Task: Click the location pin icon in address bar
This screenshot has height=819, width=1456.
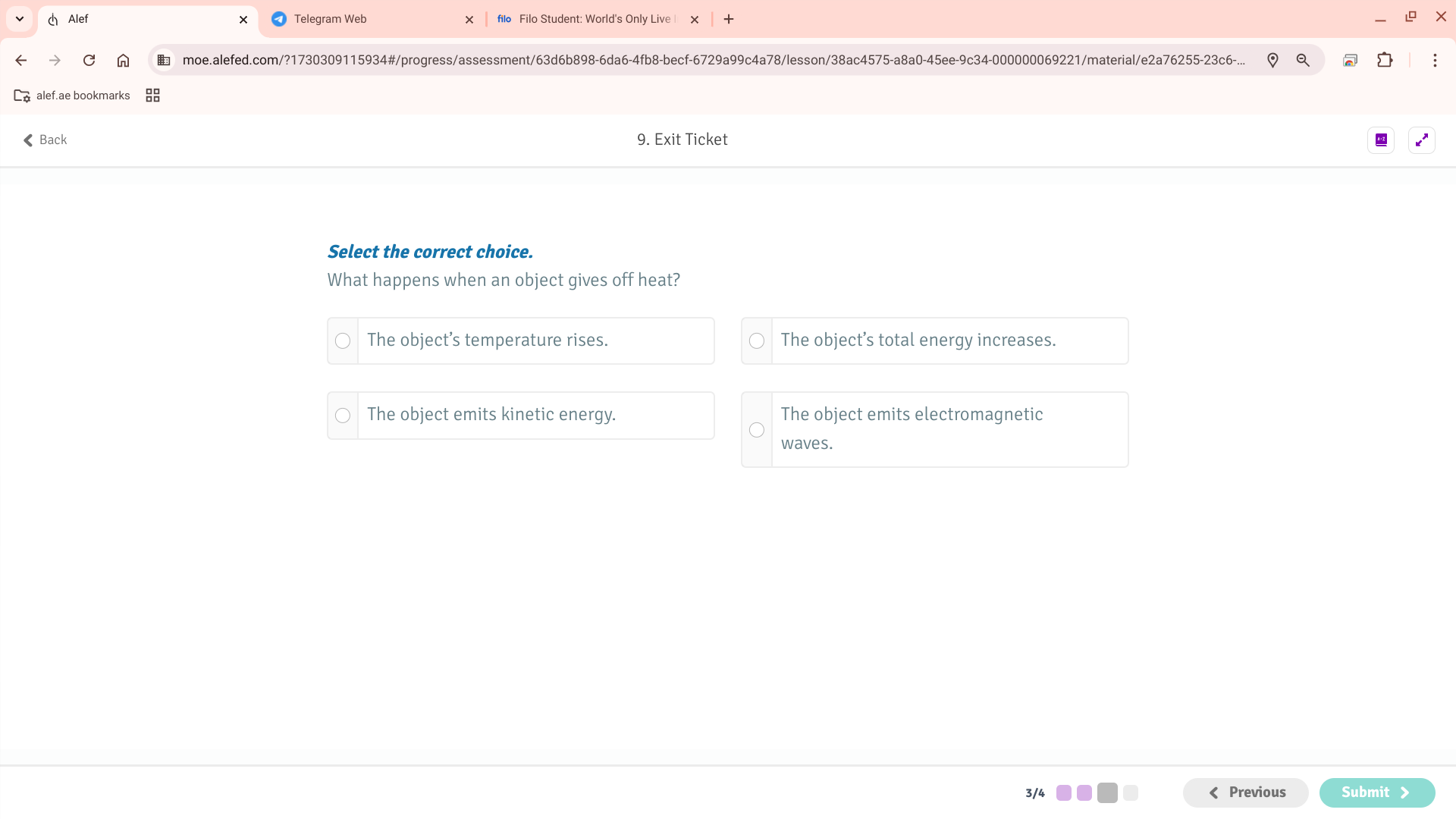Action: (x=1272, y=60)
